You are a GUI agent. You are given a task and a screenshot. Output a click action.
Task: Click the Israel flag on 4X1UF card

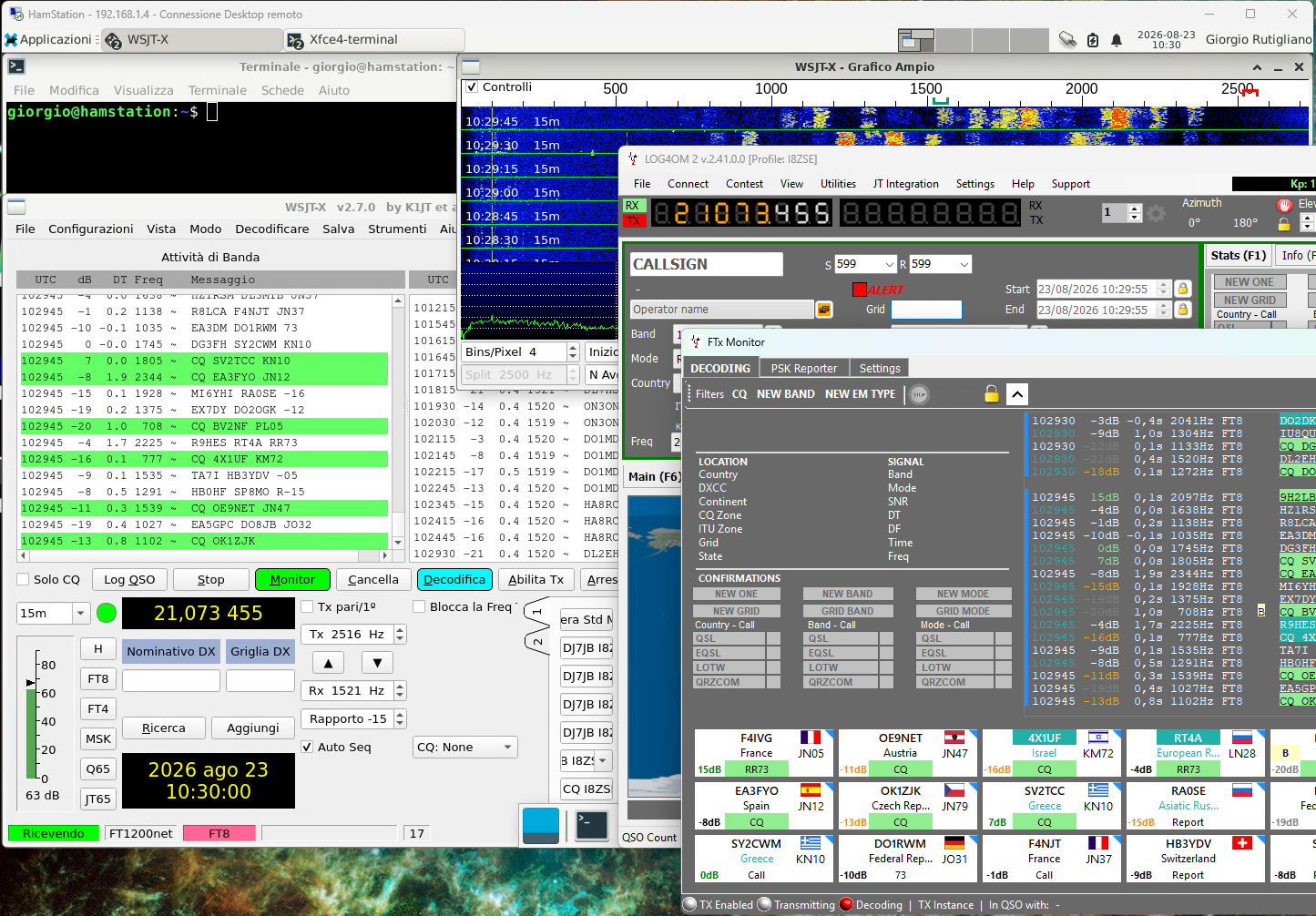point(1098,738)
